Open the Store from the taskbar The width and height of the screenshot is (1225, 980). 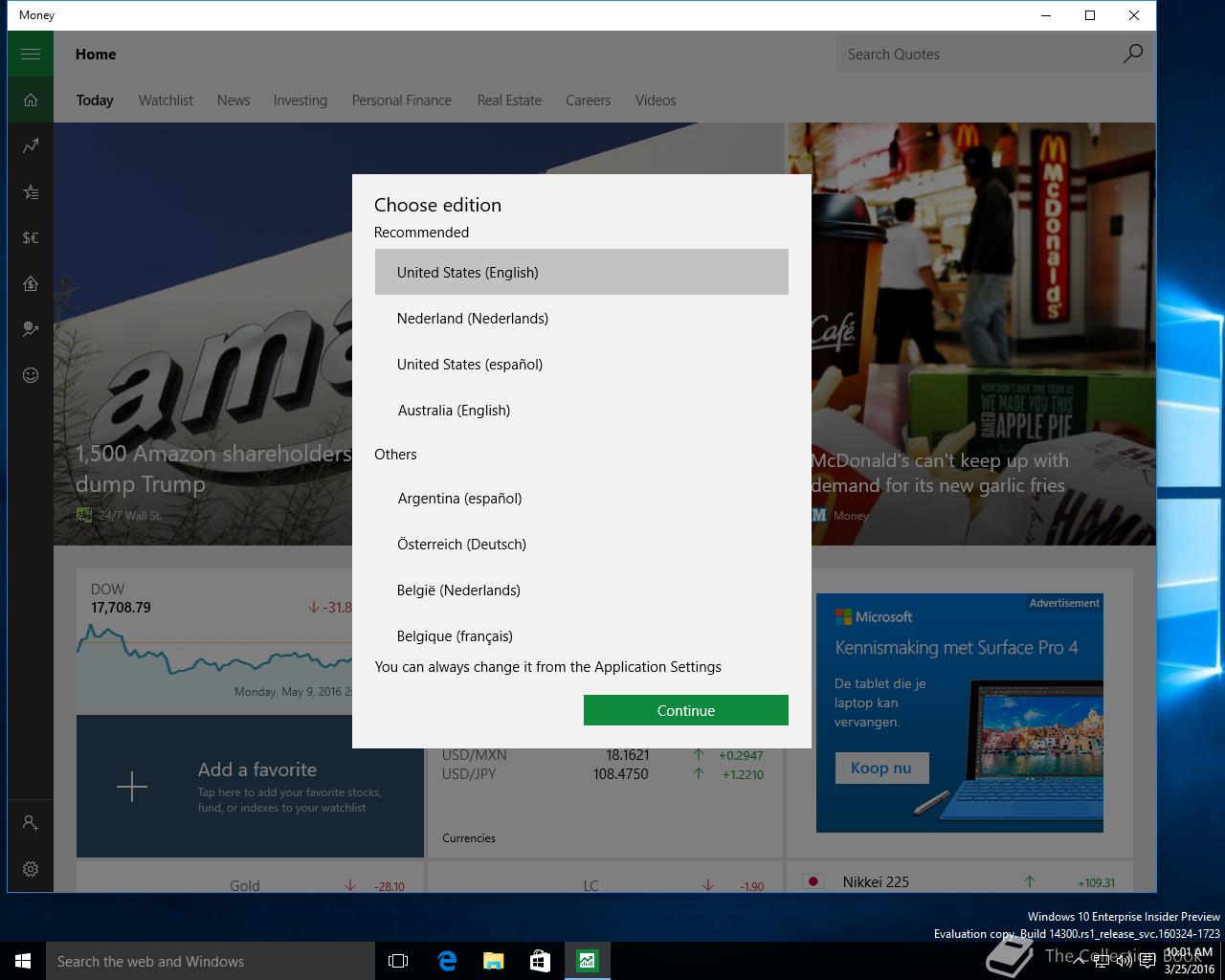click(540, 961)
